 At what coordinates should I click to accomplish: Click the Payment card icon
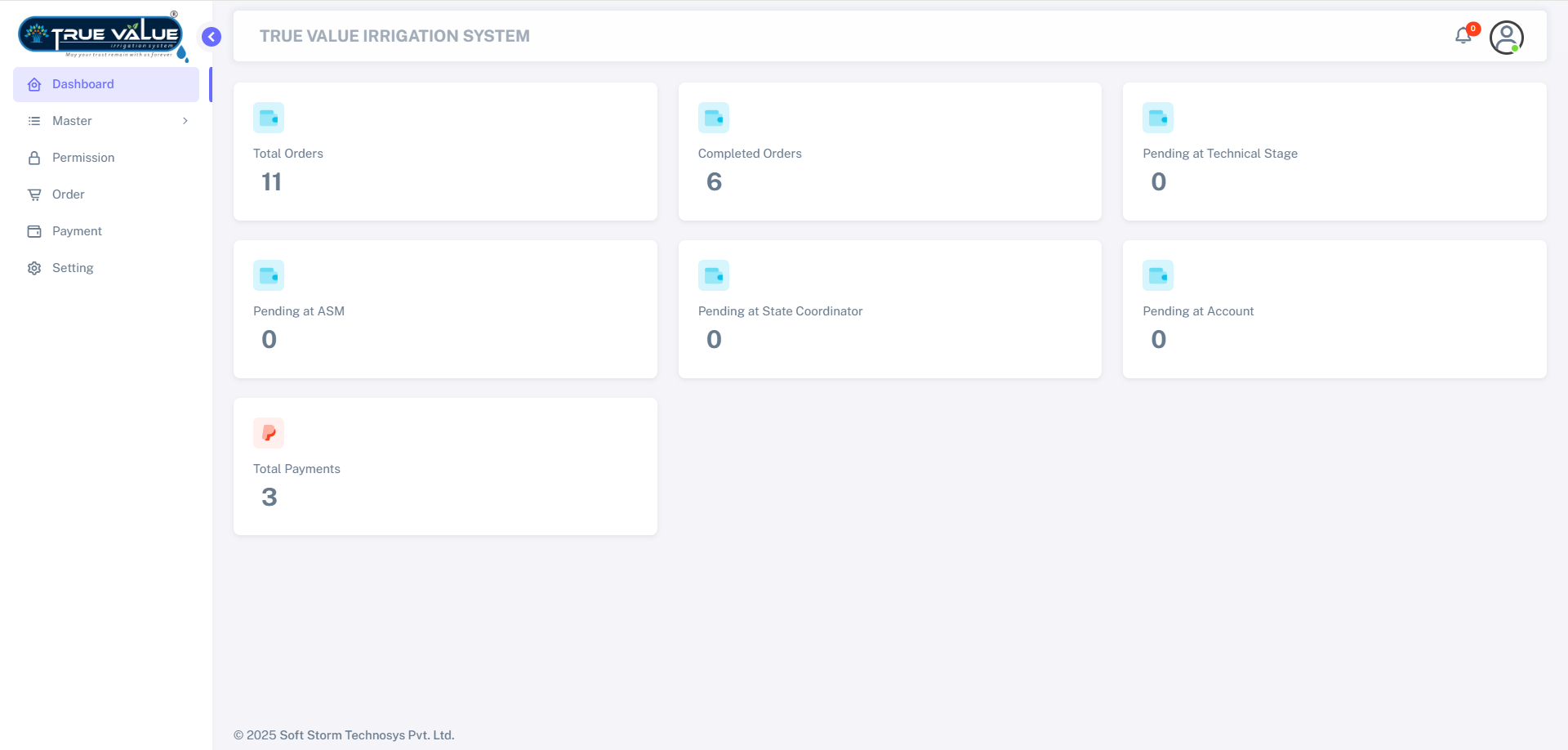(33, 230)
